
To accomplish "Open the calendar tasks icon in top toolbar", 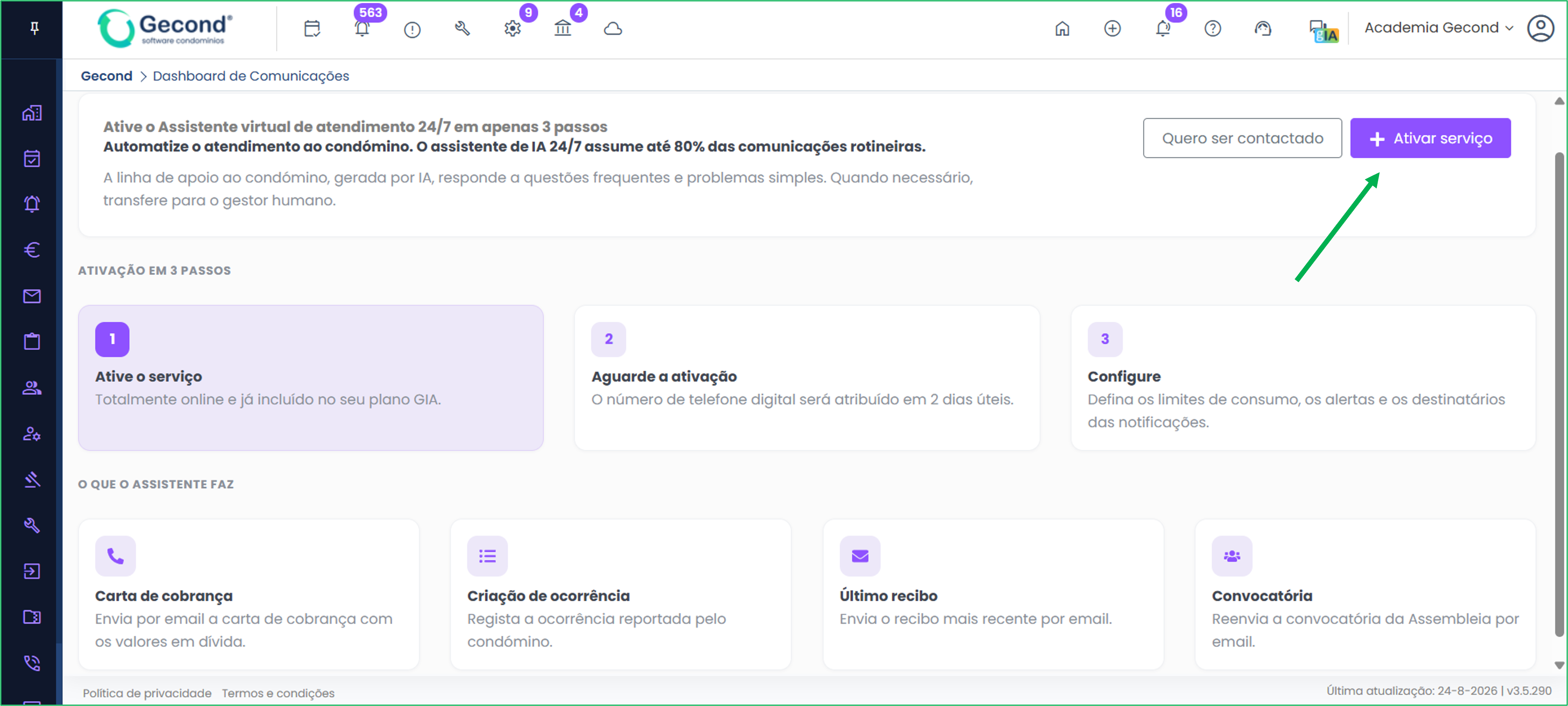I will (312, 28).
